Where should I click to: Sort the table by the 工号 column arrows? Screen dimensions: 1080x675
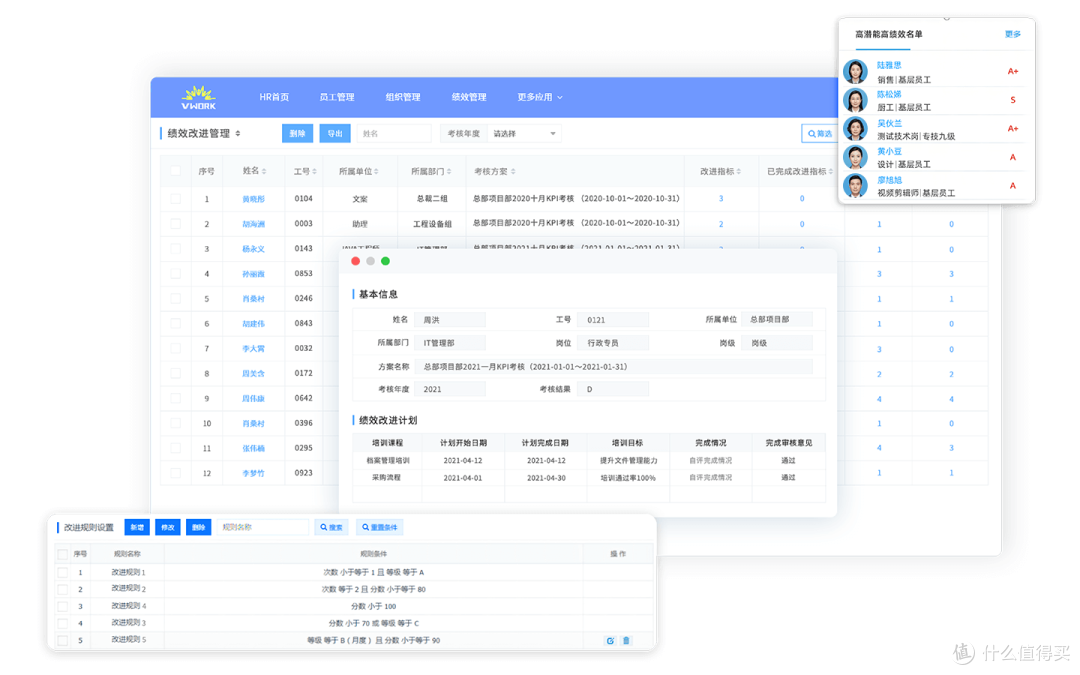(x=315, y=172)
